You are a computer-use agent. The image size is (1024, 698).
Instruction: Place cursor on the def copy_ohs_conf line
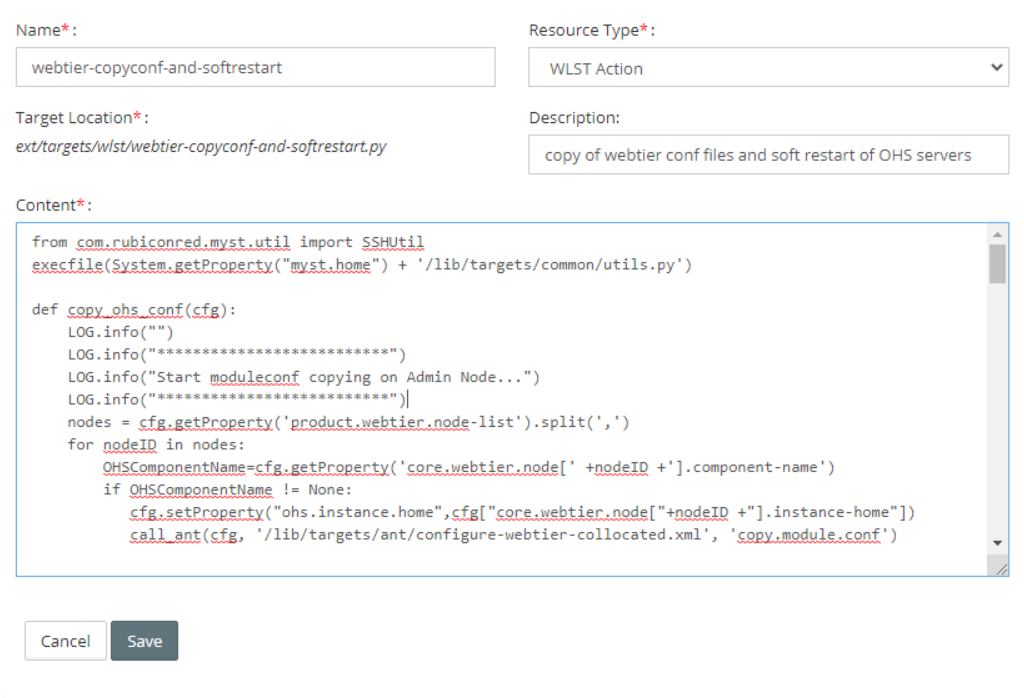click(134, 309)
